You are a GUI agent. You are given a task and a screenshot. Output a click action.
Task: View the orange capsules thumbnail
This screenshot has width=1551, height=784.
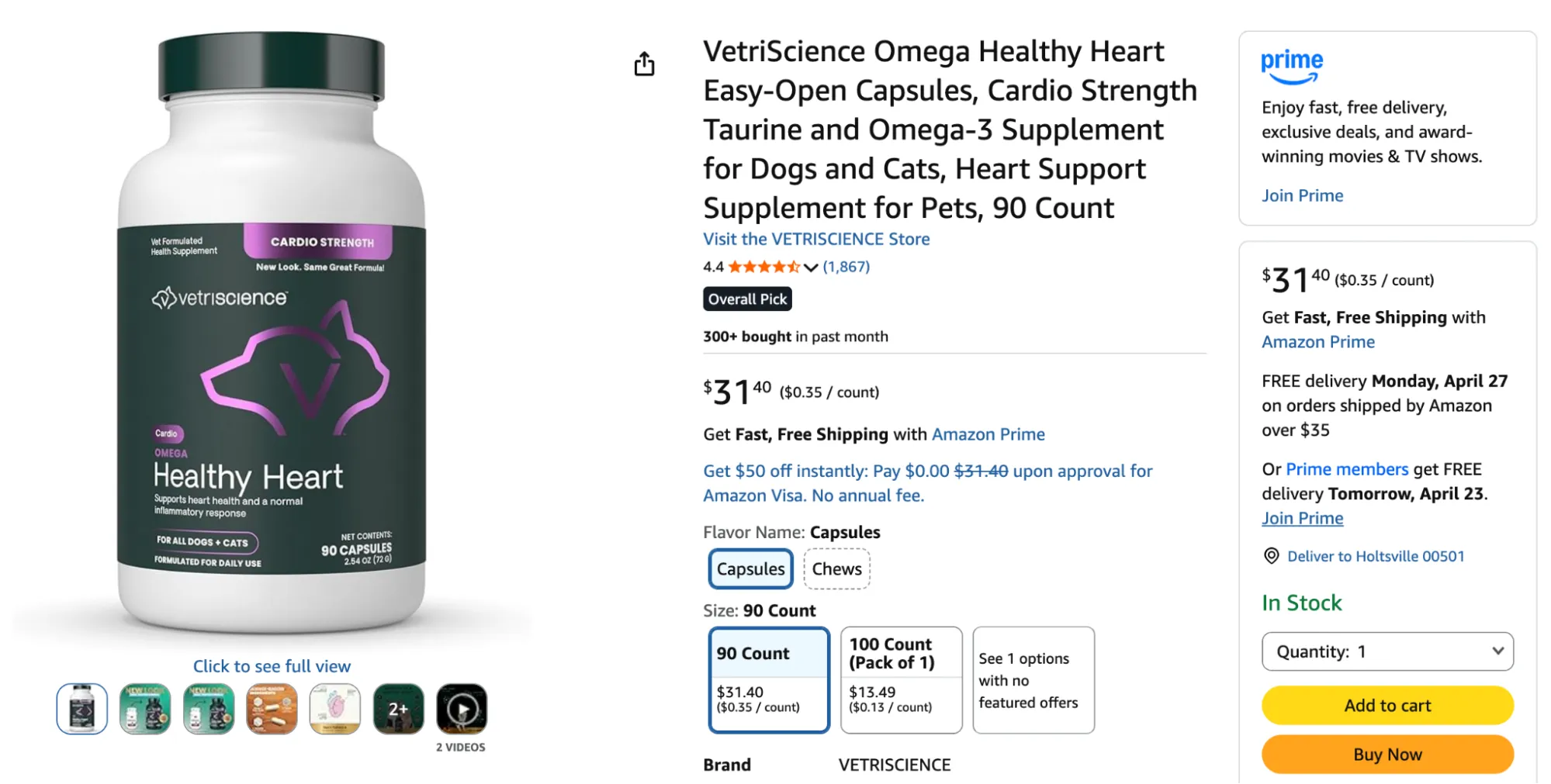pos(272,709)
